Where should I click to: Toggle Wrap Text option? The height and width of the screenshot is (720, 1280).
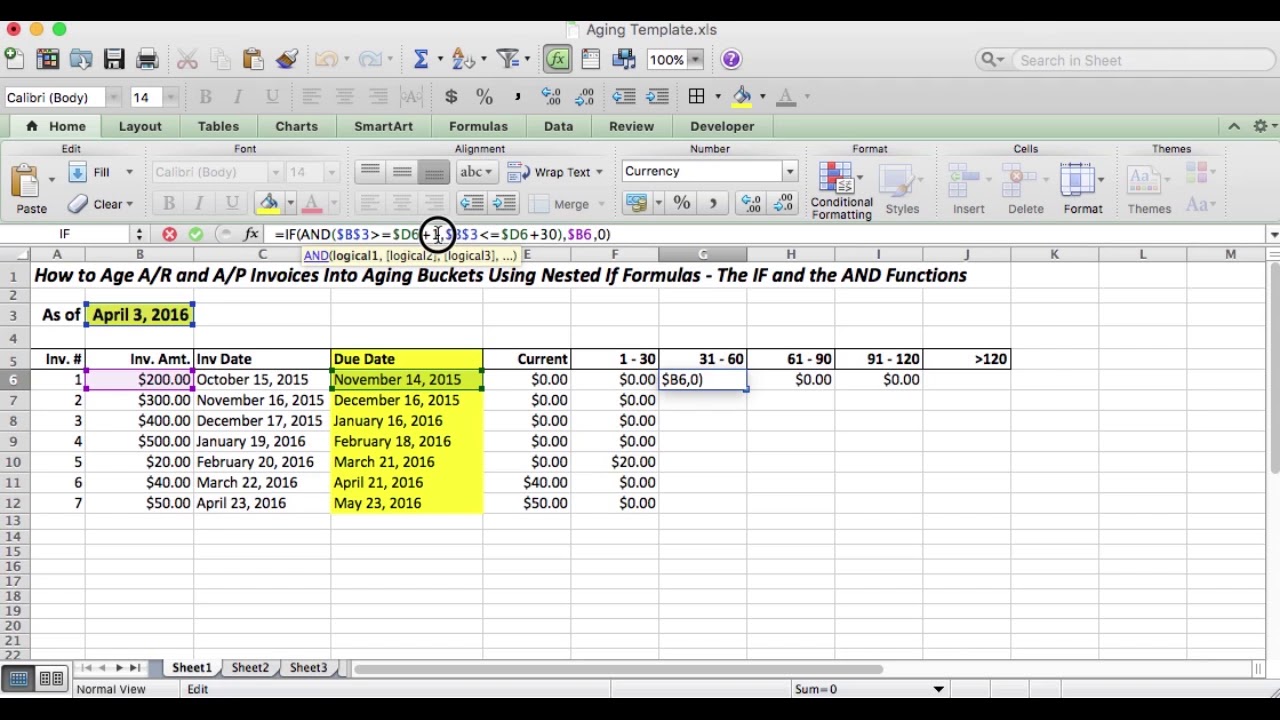[554, 172]
